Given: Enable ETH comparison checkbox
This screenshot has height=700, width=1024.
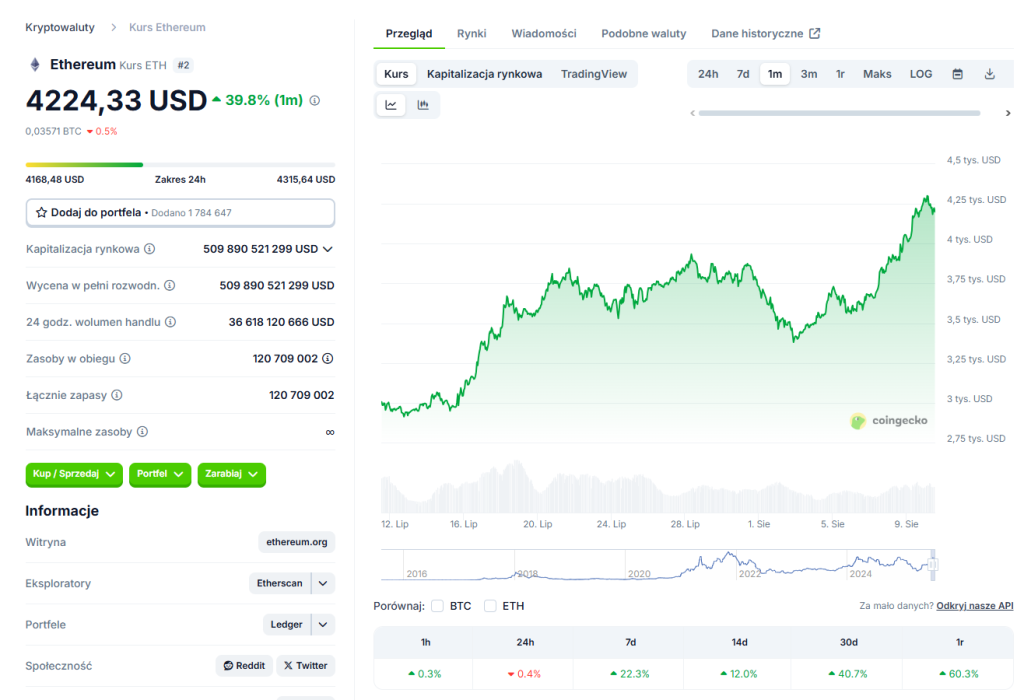Looking at the screenshot, I should click(x=490, y=606).
